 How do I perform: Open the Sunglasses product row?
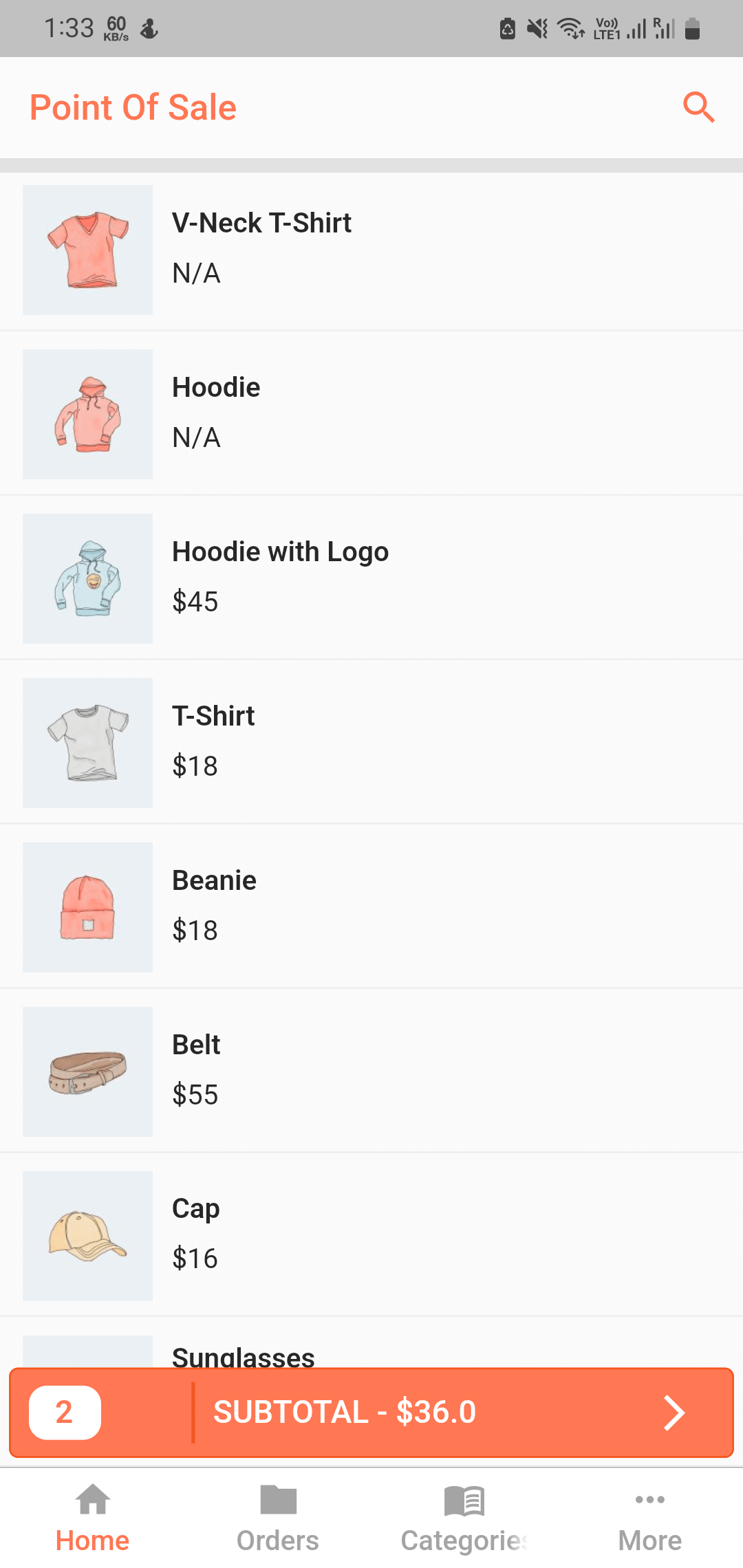244,1356
